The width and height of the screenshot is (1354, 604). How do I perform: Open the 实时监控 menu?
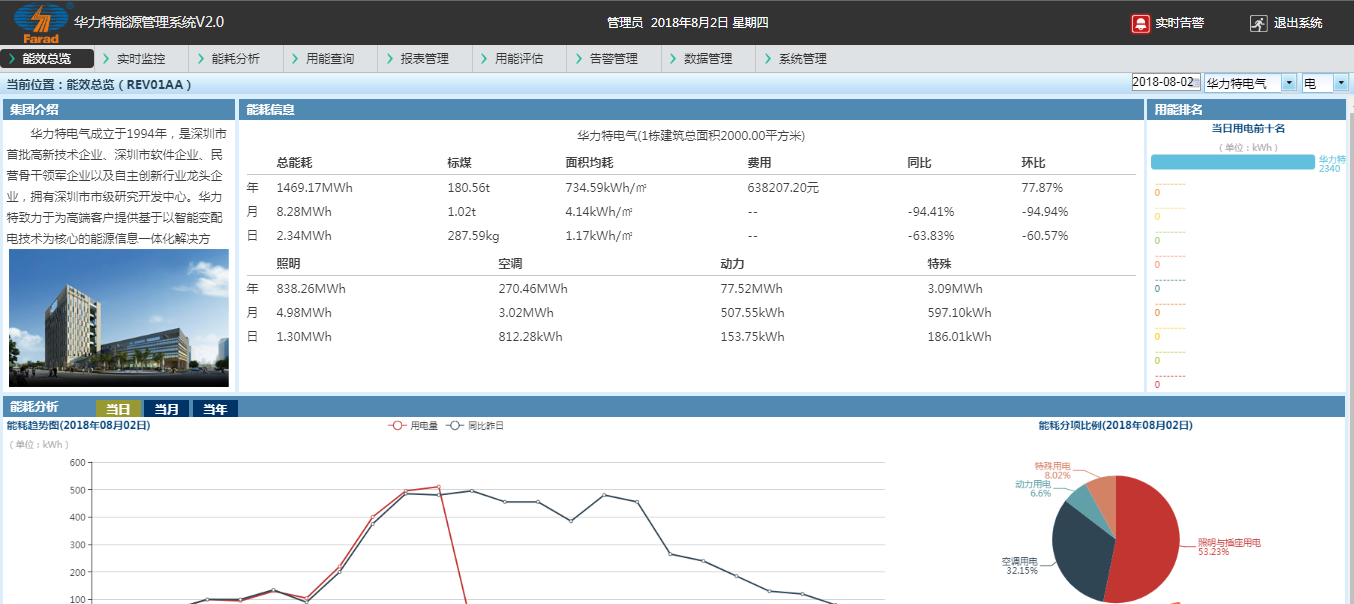click(x=141, y=59)
